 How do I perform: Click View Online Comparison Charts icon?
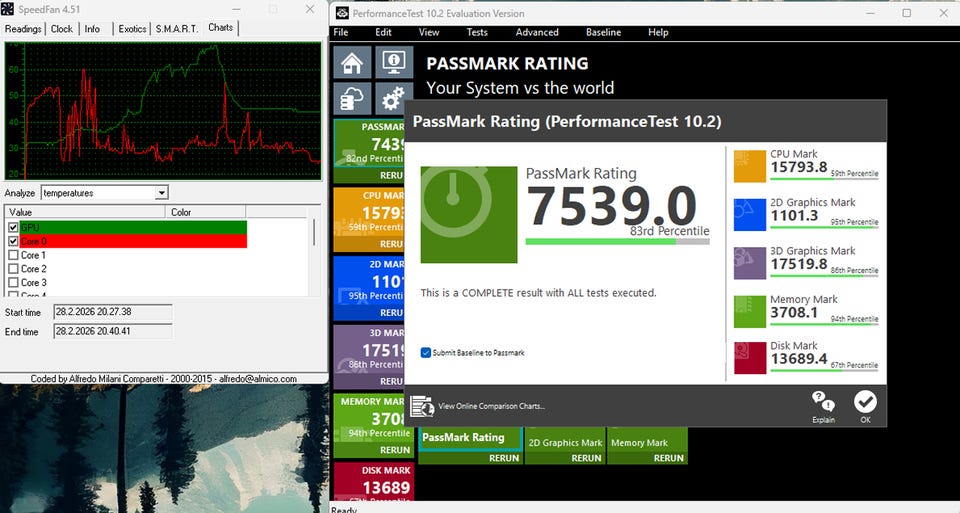pyautogui.click(x=422, y=406)
